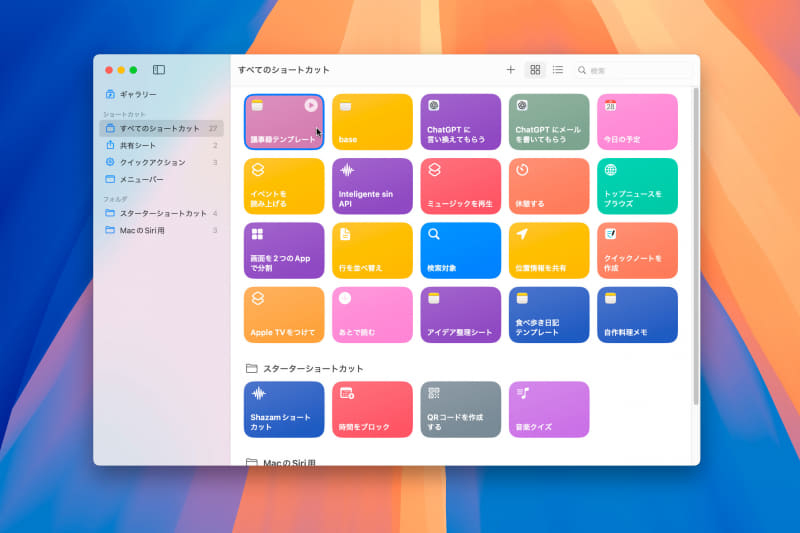Open the 休憩する timer shortcut
The width and height of the screenshot is (800, 533).
pyautogui.click(x=548, y=186)
